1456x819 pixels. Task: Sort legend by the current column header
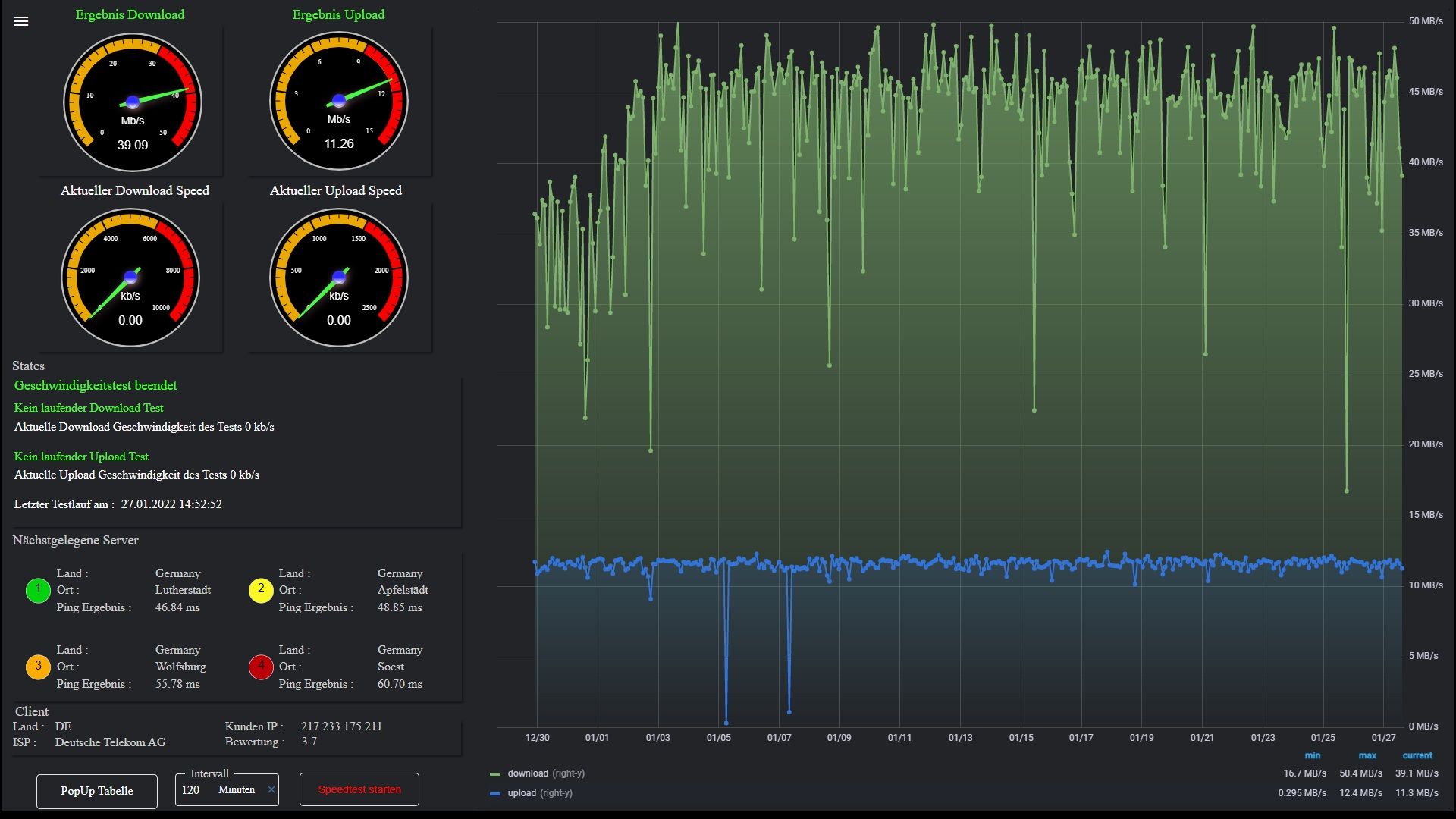point(1417,755)
